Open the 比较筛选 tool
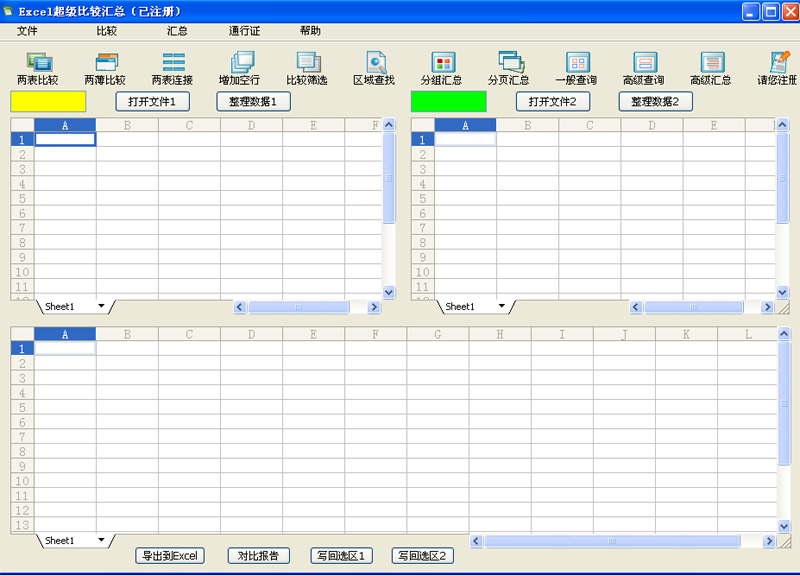800x576 pixels. tap(307, 68)
